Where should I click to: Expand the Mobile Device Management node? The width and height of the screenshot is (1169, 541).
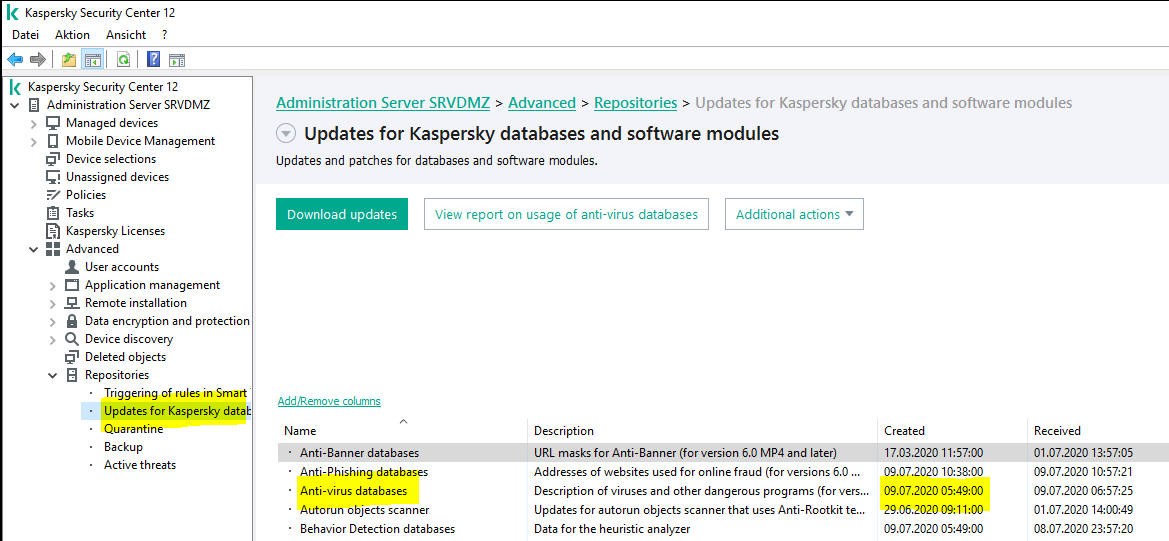[x=34, y=141]
